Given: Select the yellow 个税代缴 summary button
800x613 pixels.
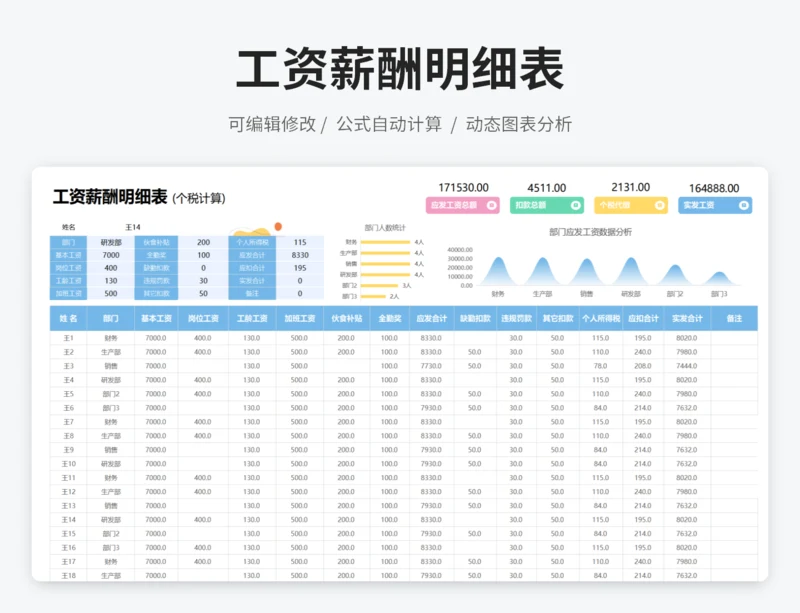Looking at the screenshot, I should point(631,205).
